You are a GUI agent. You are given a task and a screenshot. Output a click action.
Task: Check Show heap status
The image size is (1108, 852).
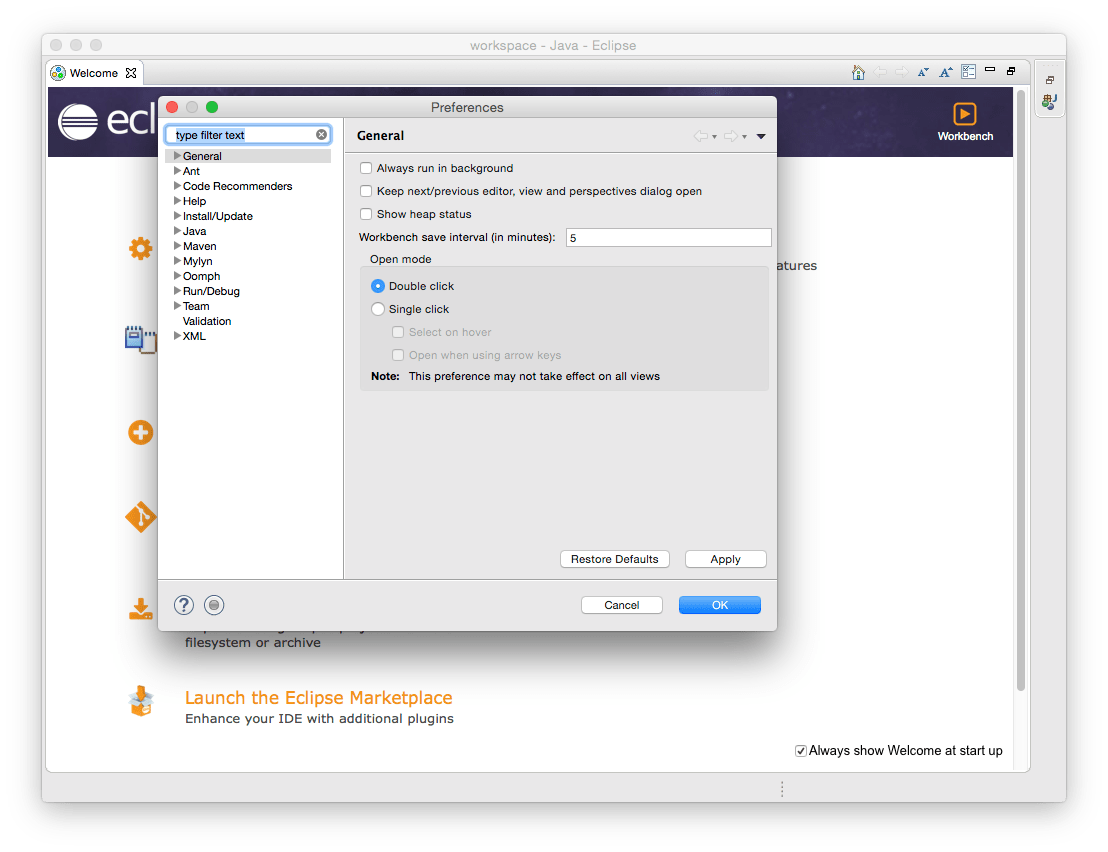coord(366,213)
